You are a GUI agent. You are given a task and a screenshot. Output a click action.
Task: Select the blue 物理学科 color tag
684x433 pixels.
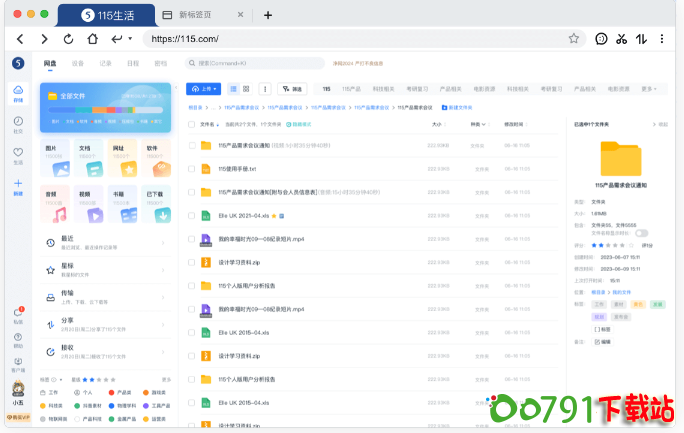click(x=122, y=406)
